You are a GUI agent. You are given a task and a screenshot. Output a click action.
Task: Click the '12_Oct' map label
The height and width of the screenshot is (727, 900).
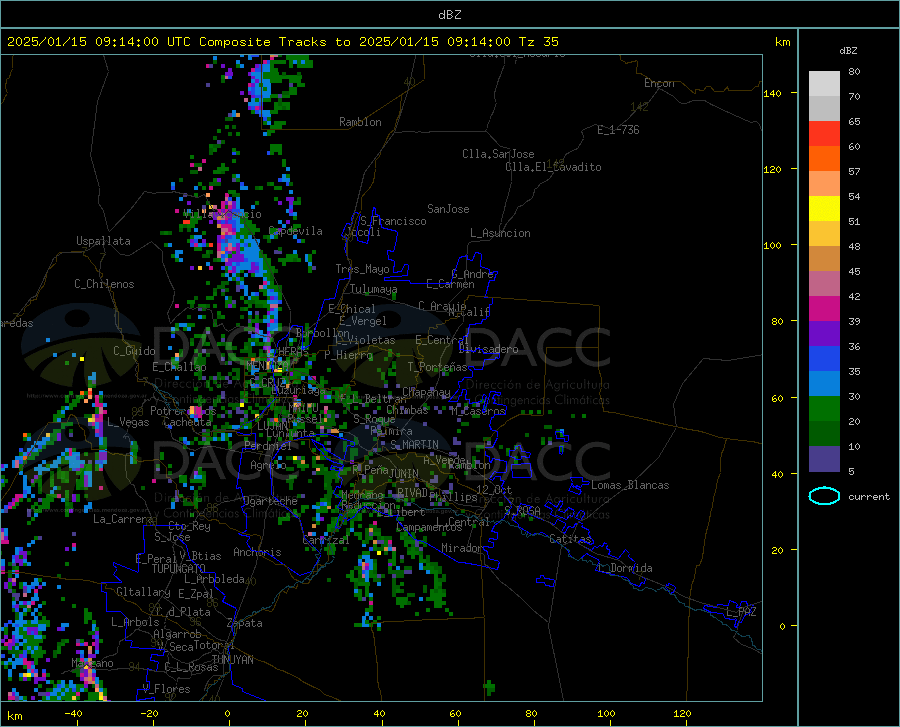tap(494, 489)
